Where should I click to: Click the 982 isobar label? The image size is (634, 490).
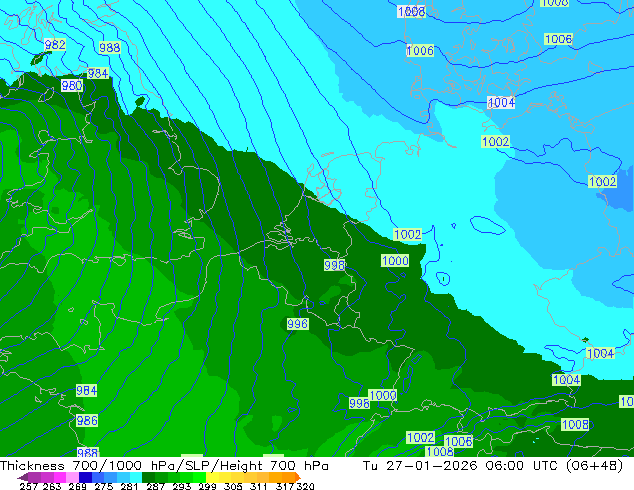pyautogui.click(x=55, y=44)
